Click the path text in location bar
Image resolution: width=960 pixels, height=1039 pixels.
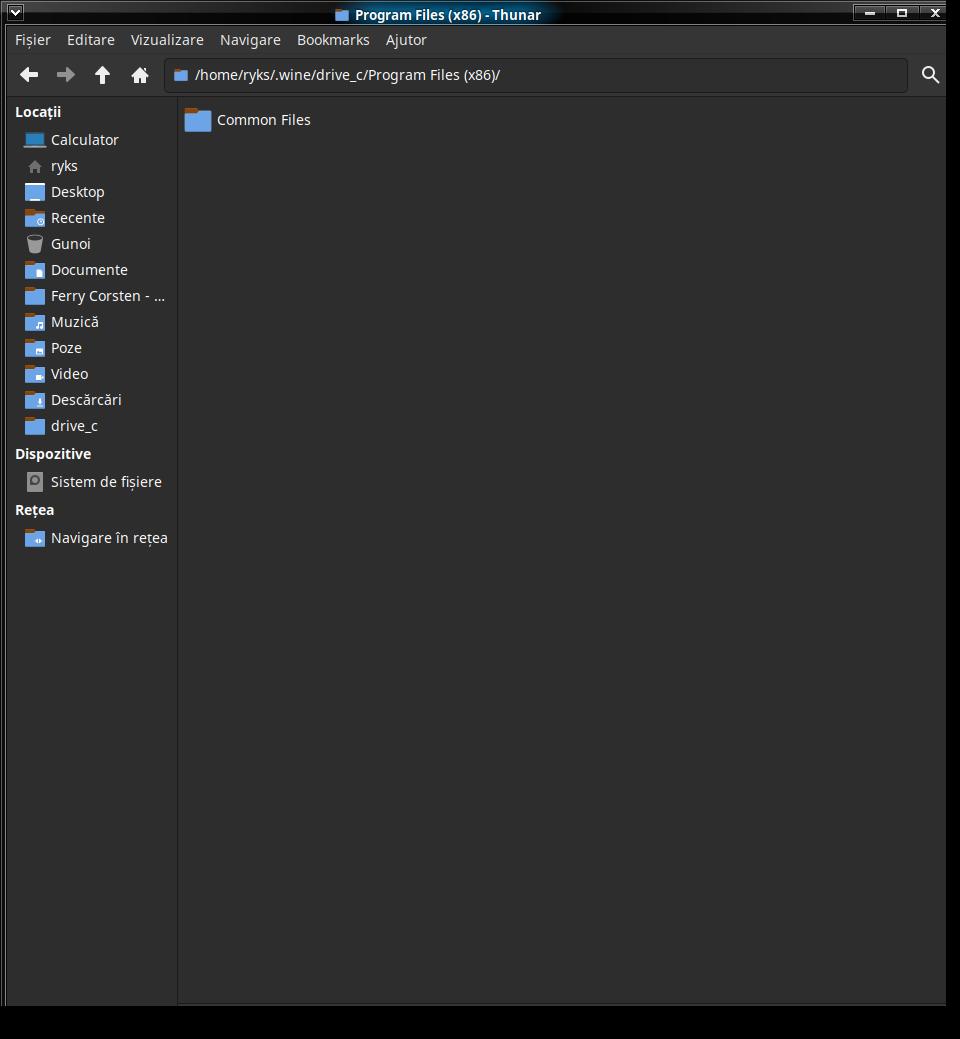(x=347, y=75)
